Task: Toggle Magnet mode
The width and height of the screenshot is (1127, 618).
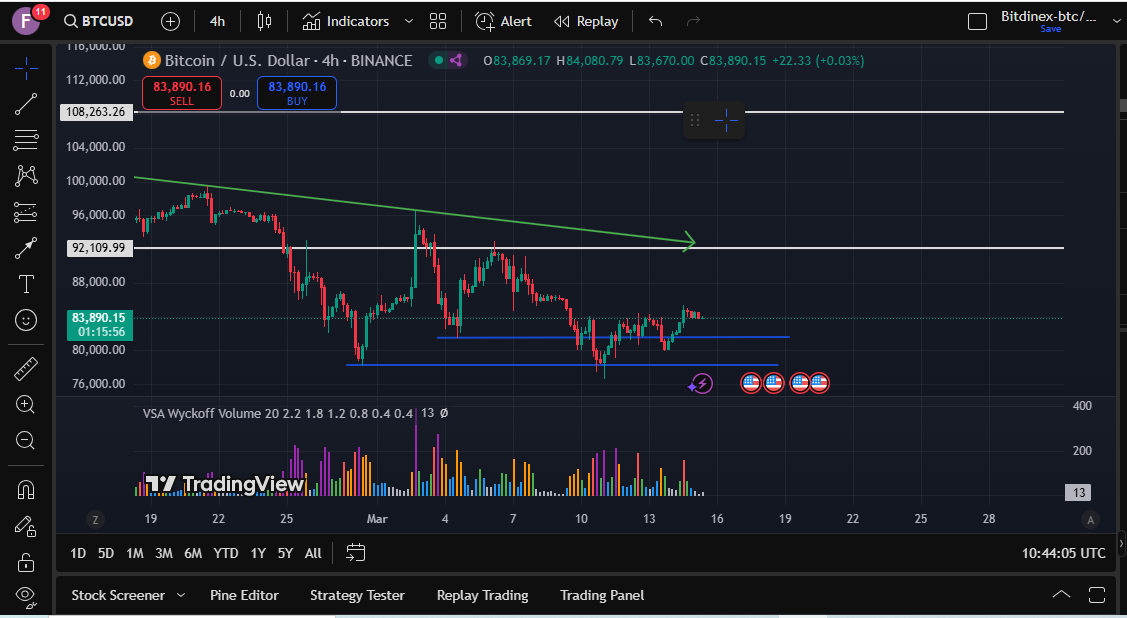Action: click(26, 489)
